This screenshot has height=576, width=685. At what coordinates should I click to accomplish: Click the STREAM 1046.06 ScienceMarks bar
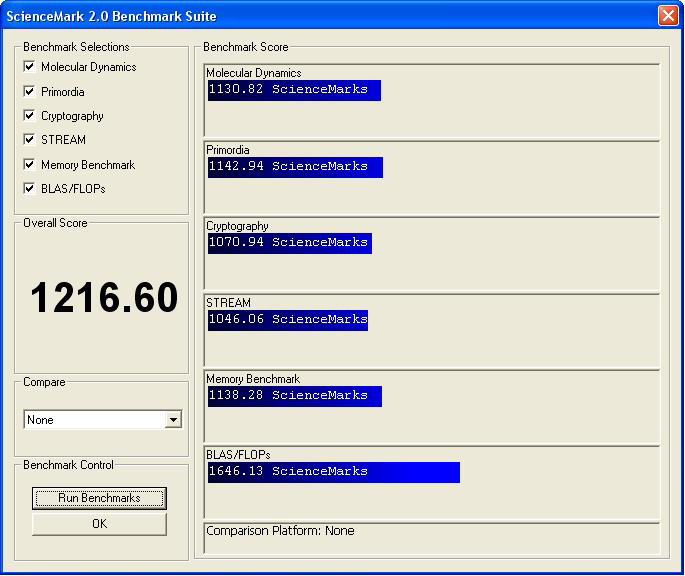coord(288,320)
